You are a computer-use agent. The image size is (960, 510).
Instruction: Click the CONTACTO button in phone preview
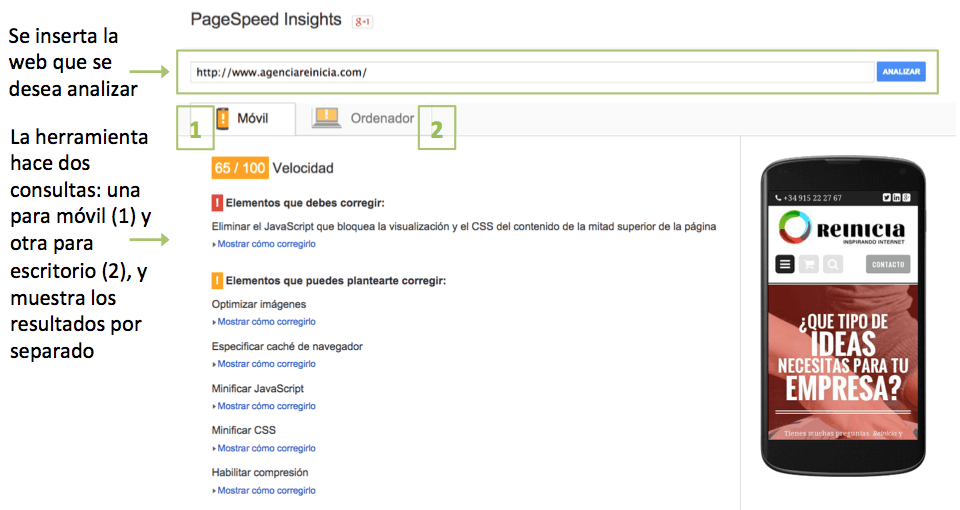[888, 264]
